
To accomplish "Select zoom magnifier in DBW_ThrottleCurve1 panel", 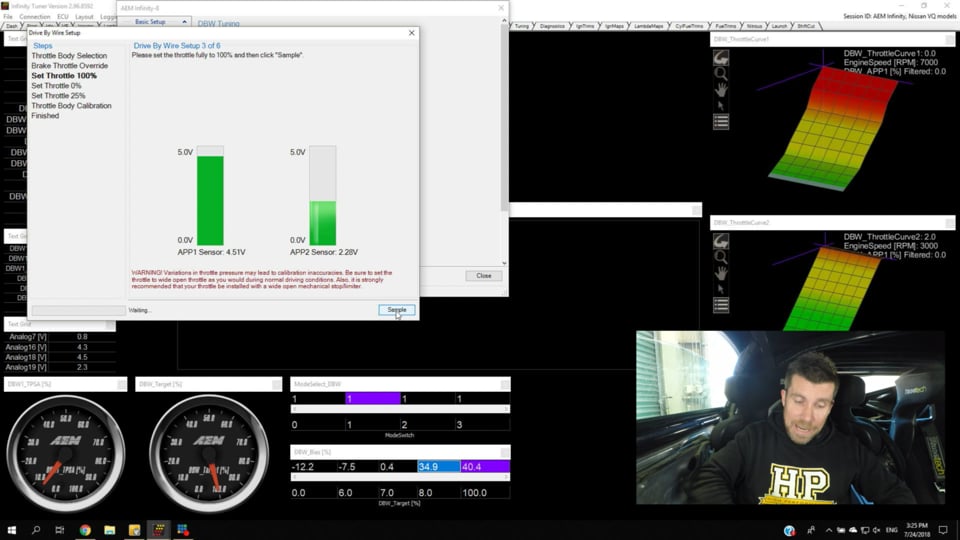I will (721, 74).
